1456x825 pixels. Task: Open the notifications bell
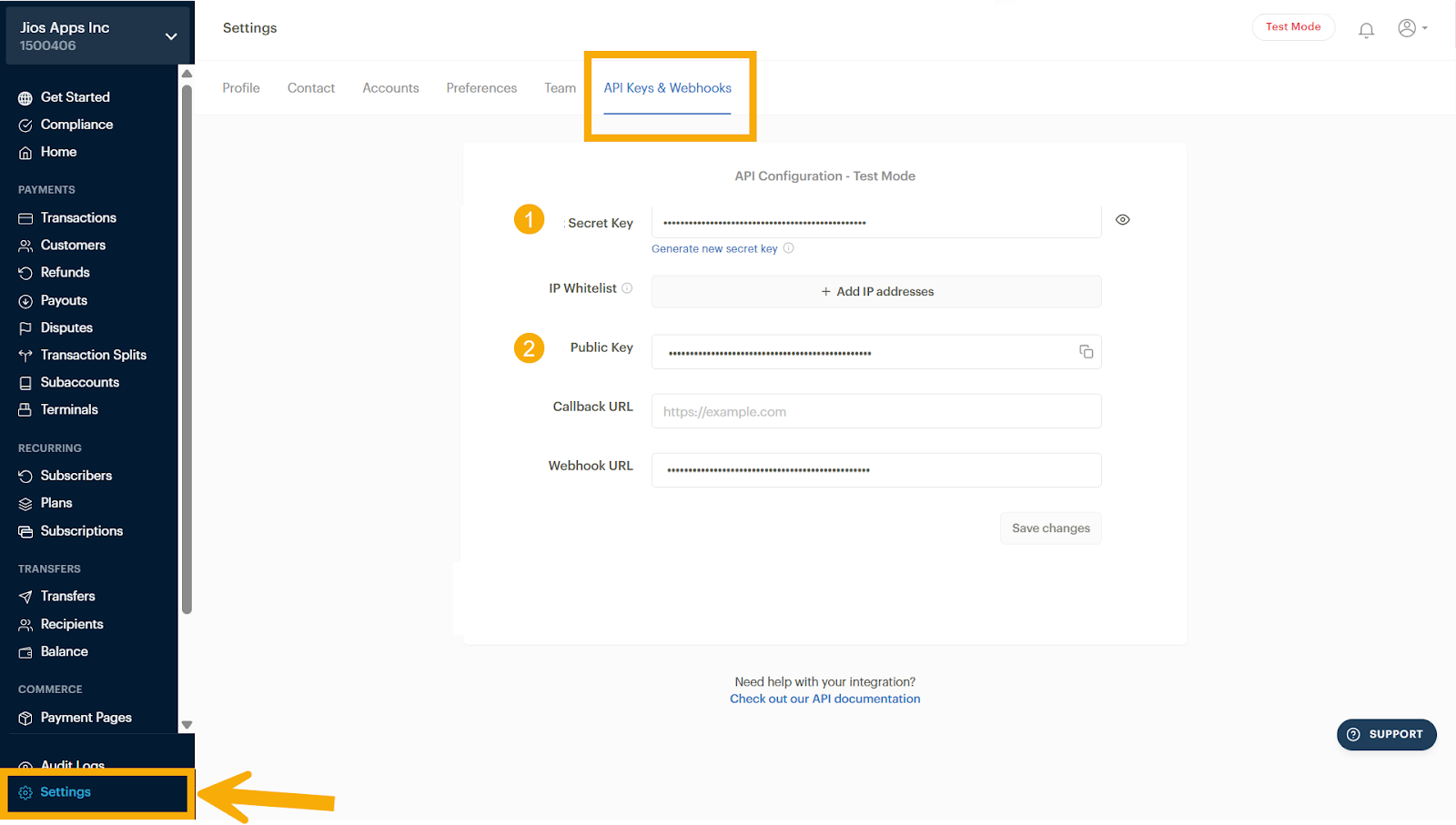1366,30
